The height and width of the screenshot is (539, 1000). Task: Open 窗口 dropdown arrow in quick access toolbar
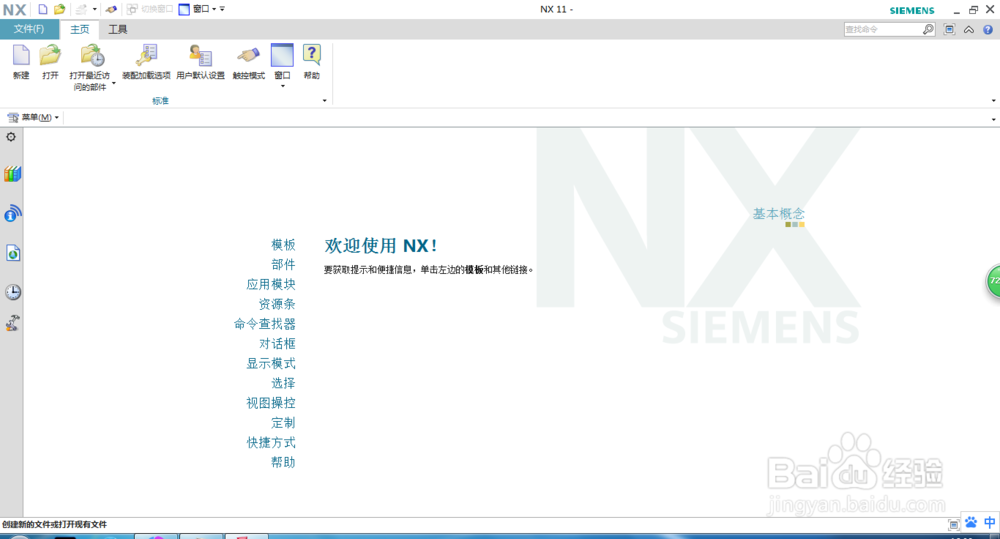click(x=214, y=10)
